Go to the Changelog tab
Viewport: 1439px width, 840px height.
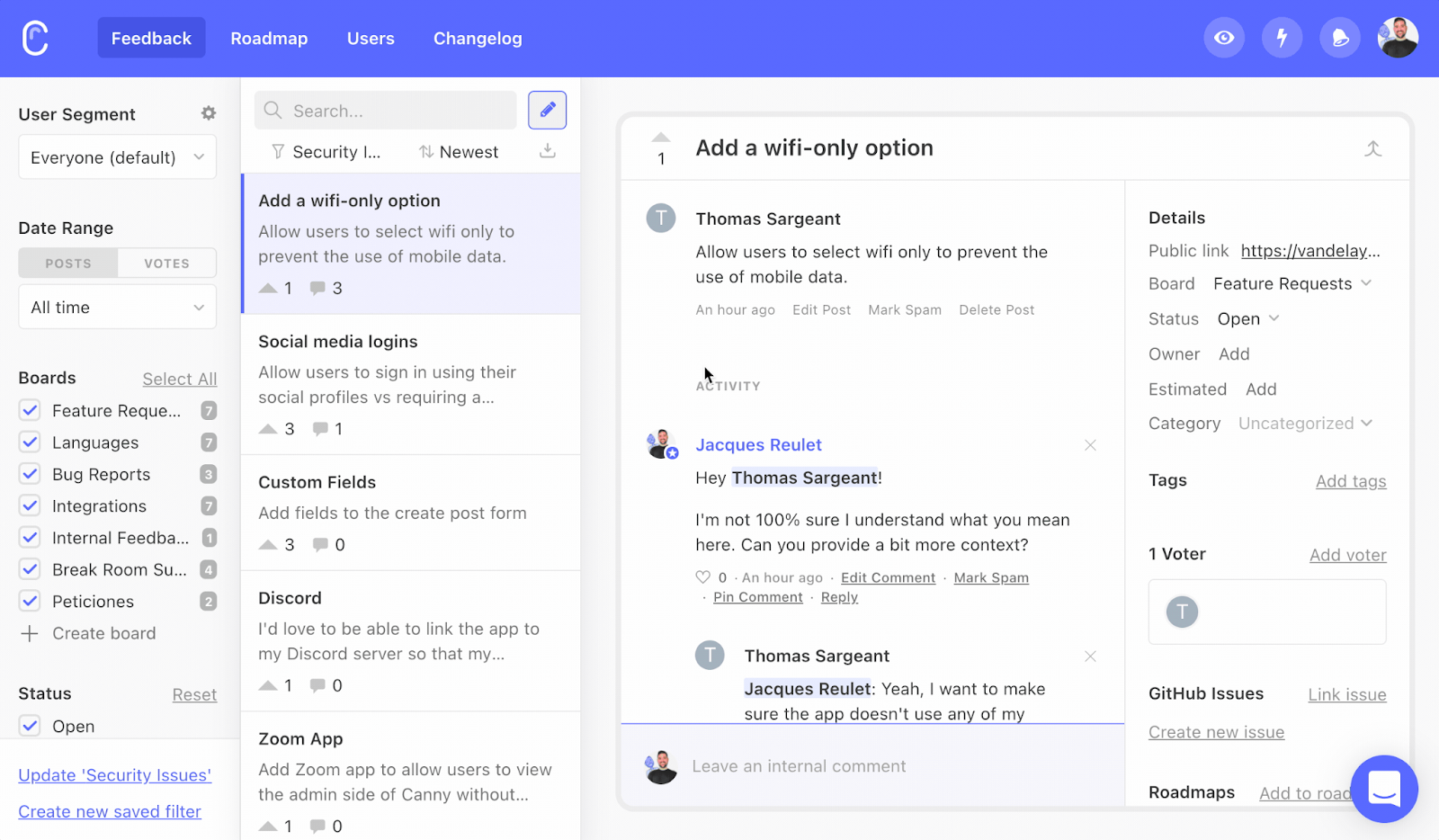pos(478,39)
